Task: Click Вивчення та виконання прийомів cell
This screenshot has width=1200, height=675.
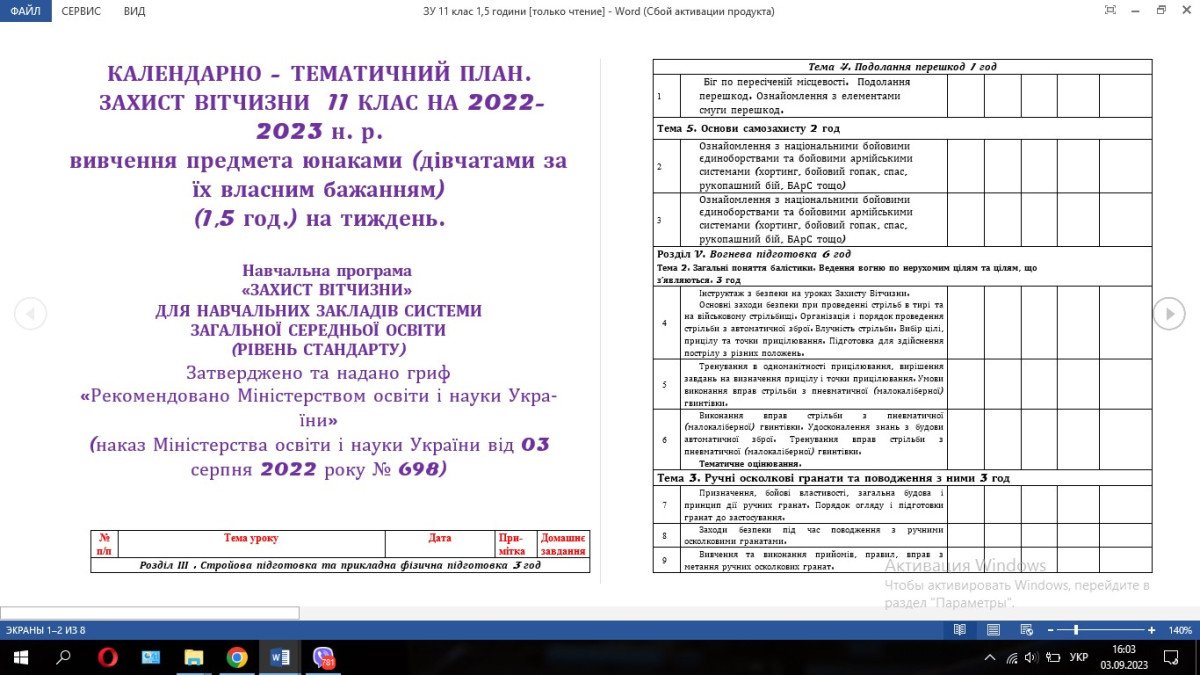Action: tap(813, 560)
